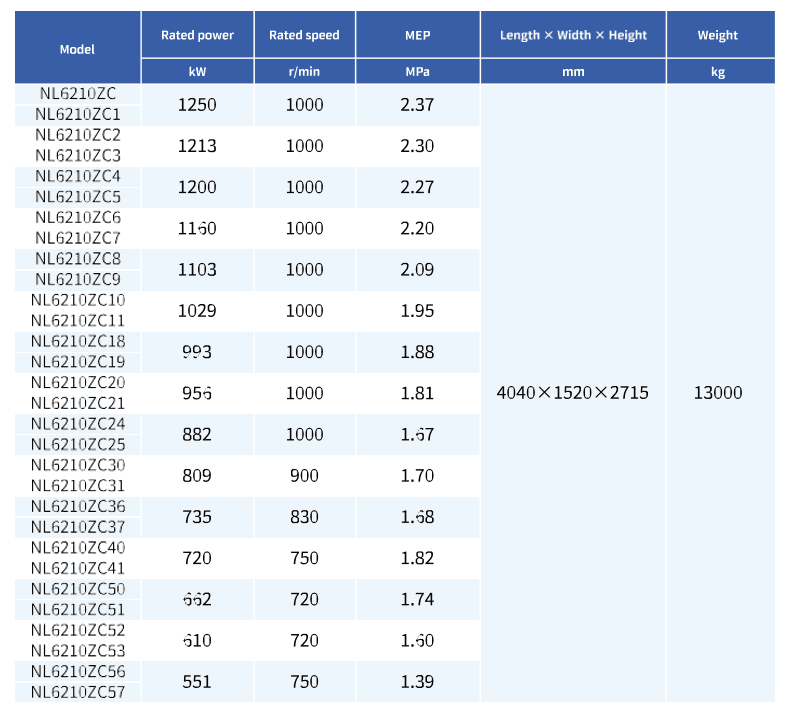
Task: Select model NL6210ZC18
Action: point(78,341)
